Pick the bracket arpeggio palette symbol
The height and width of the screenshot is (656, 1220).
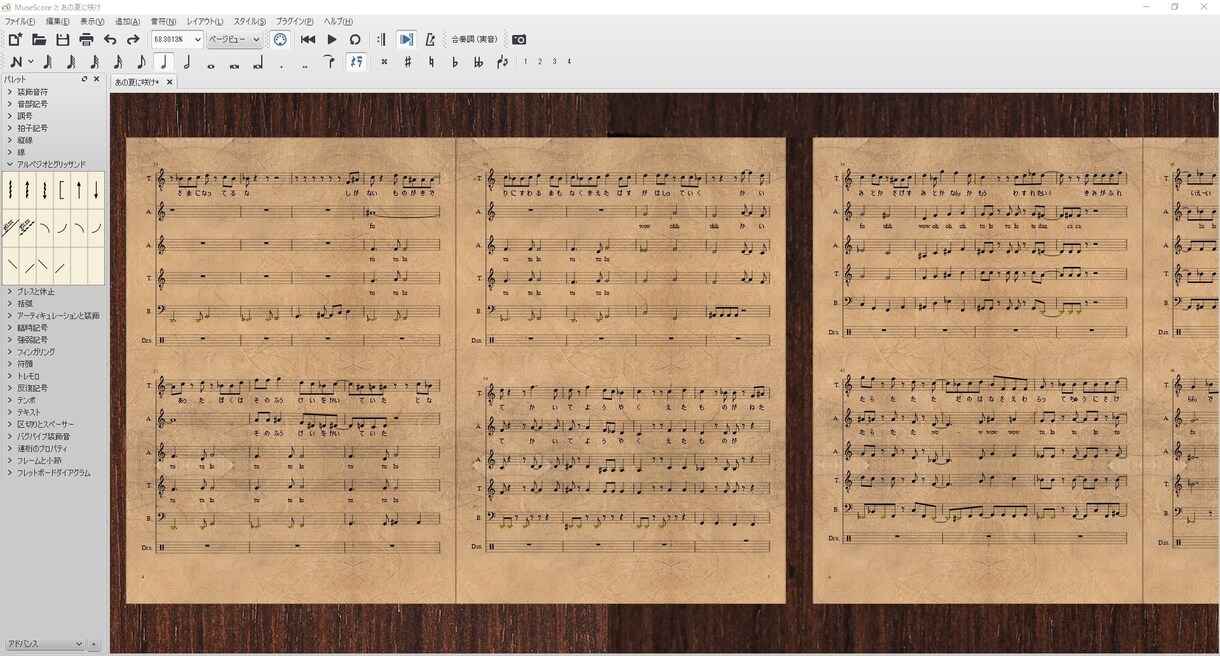62,190
